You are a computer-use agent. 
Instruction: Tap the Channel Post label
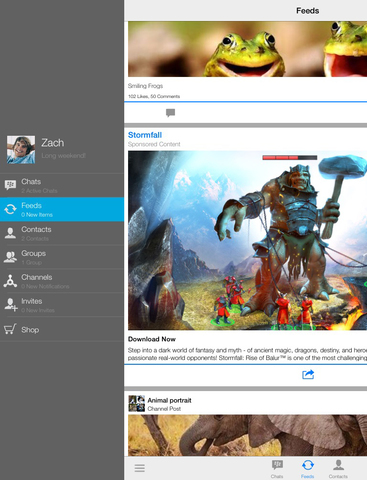pos(164,409)
